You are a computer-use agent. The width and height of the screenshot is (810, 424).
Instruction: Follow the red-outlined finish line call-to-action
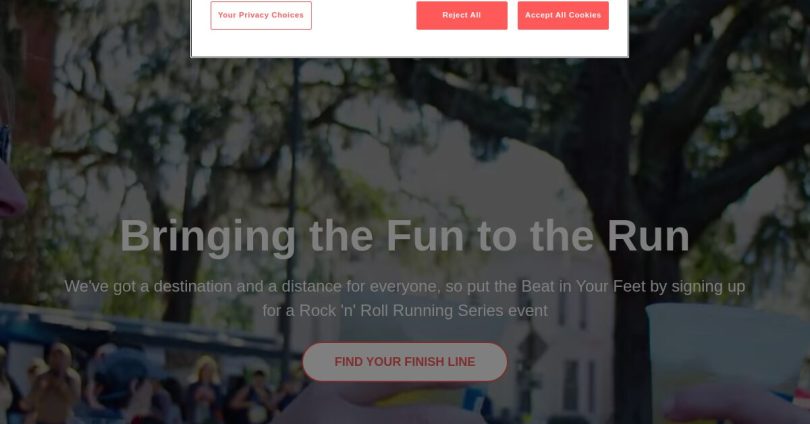pyautogui.click(x=404, y=362)
